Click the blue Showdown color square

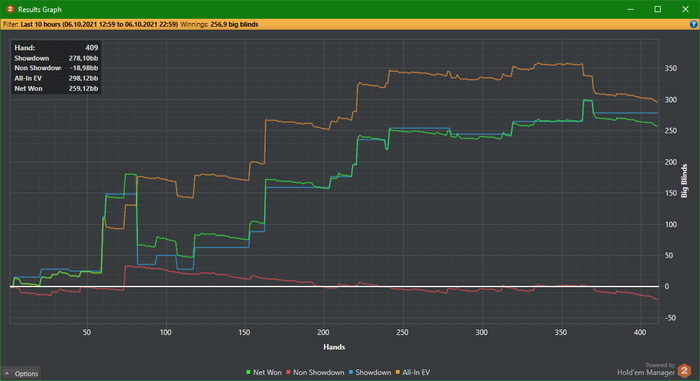(351, 372)
